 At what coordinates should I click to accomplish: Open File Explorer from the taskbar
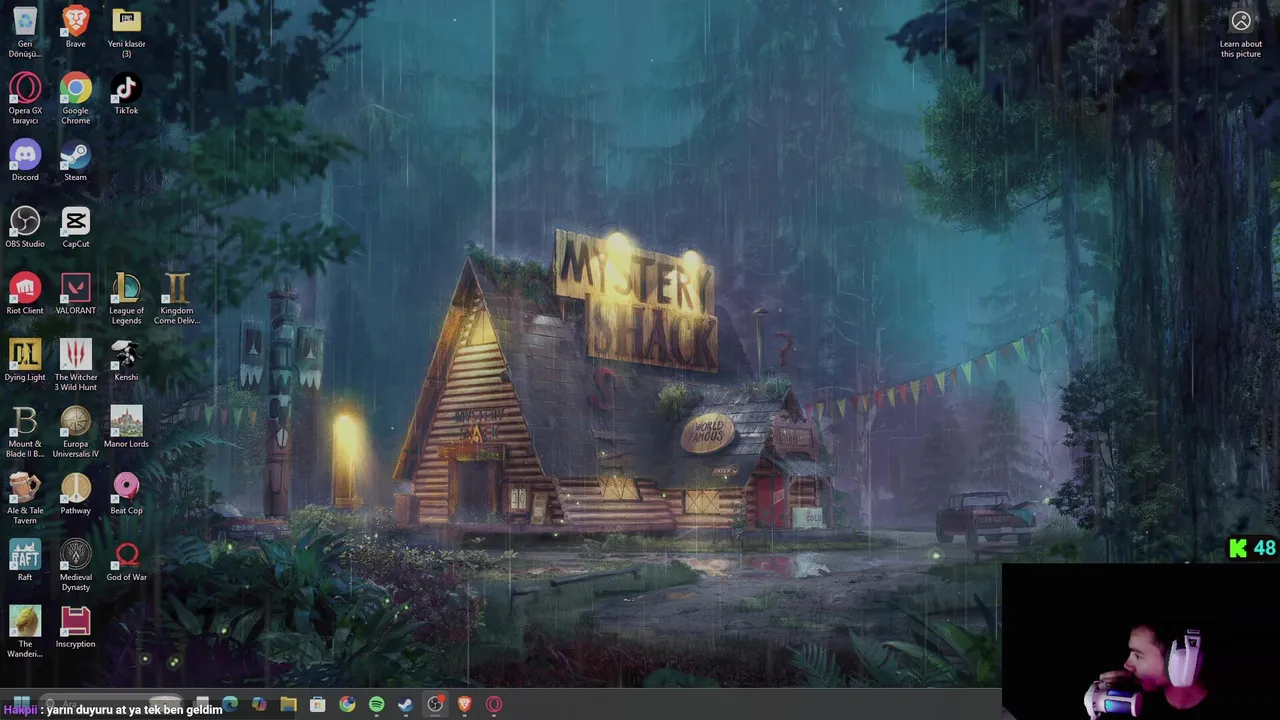coord(288,704)
